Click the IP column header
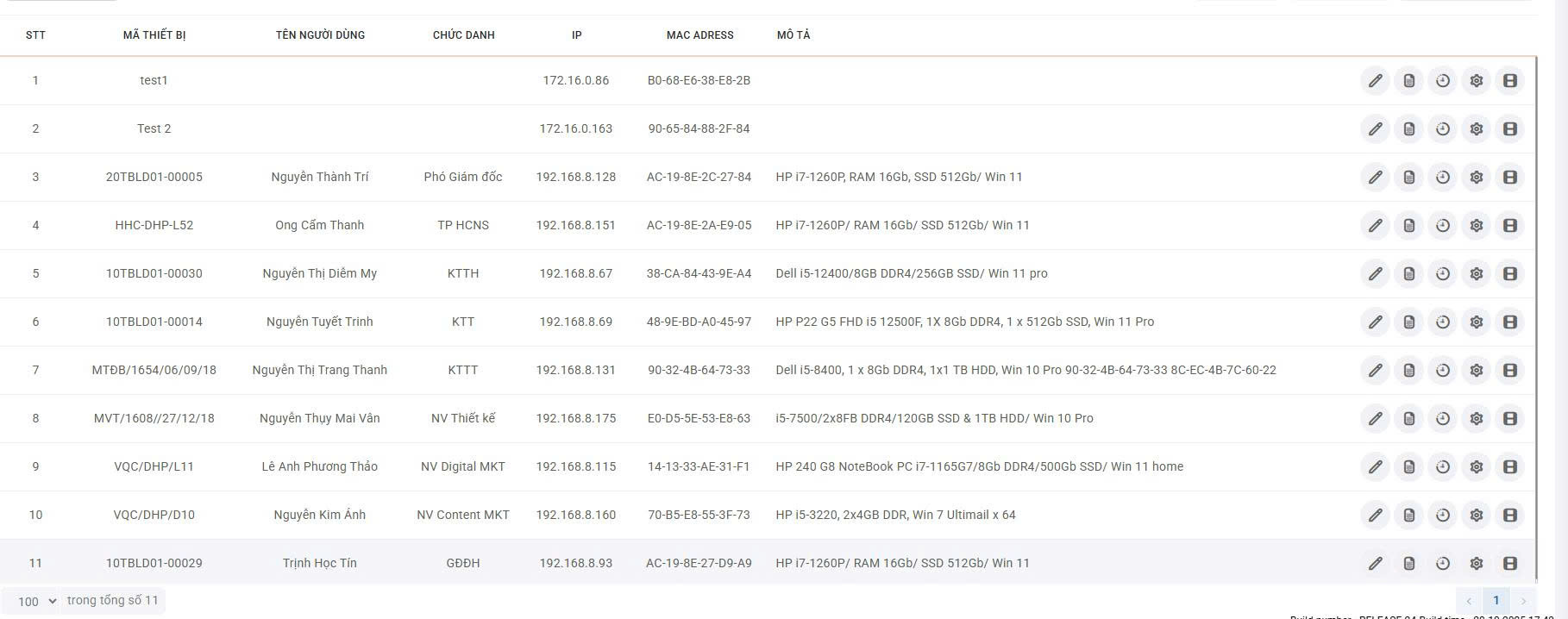The height and width of the screenshot is (619, 1568). pyautogui.click(x=576, y=35)
